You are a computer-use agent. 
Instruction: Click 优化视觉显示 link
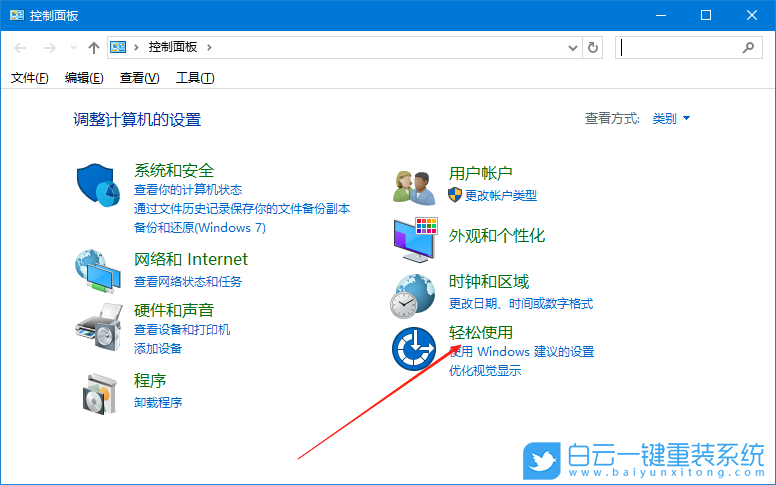(485, 371)
